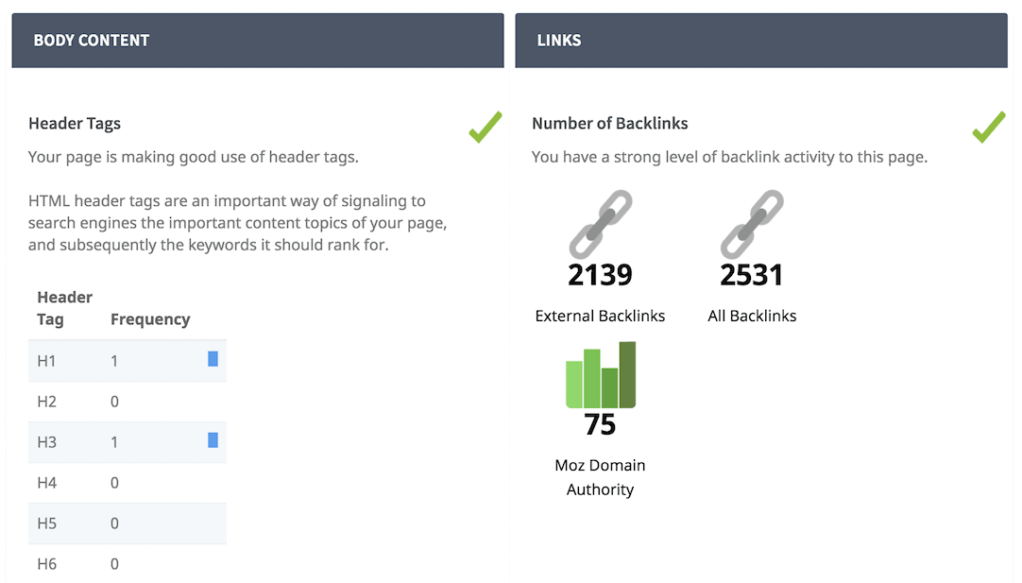Select the H4 row in header table
This screenshot has height=583, width=1022.
pos(127,483)
